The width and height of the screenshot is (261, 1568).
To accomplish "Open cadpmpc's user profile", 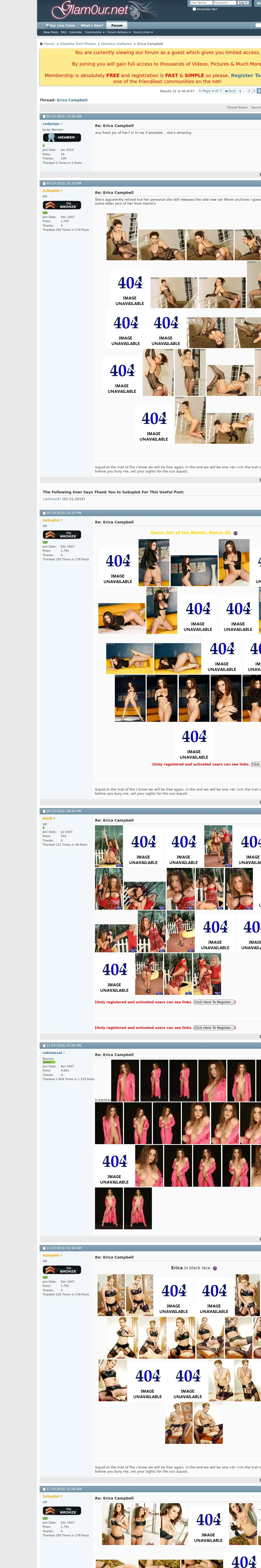I will click(51, 124).
